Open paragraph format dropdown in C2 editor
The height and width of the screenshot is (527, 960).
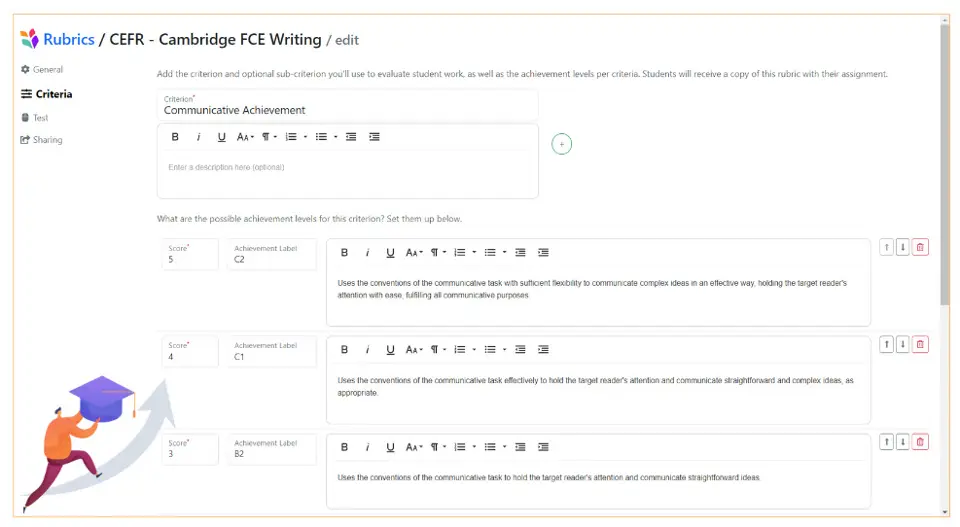[439, 252]
